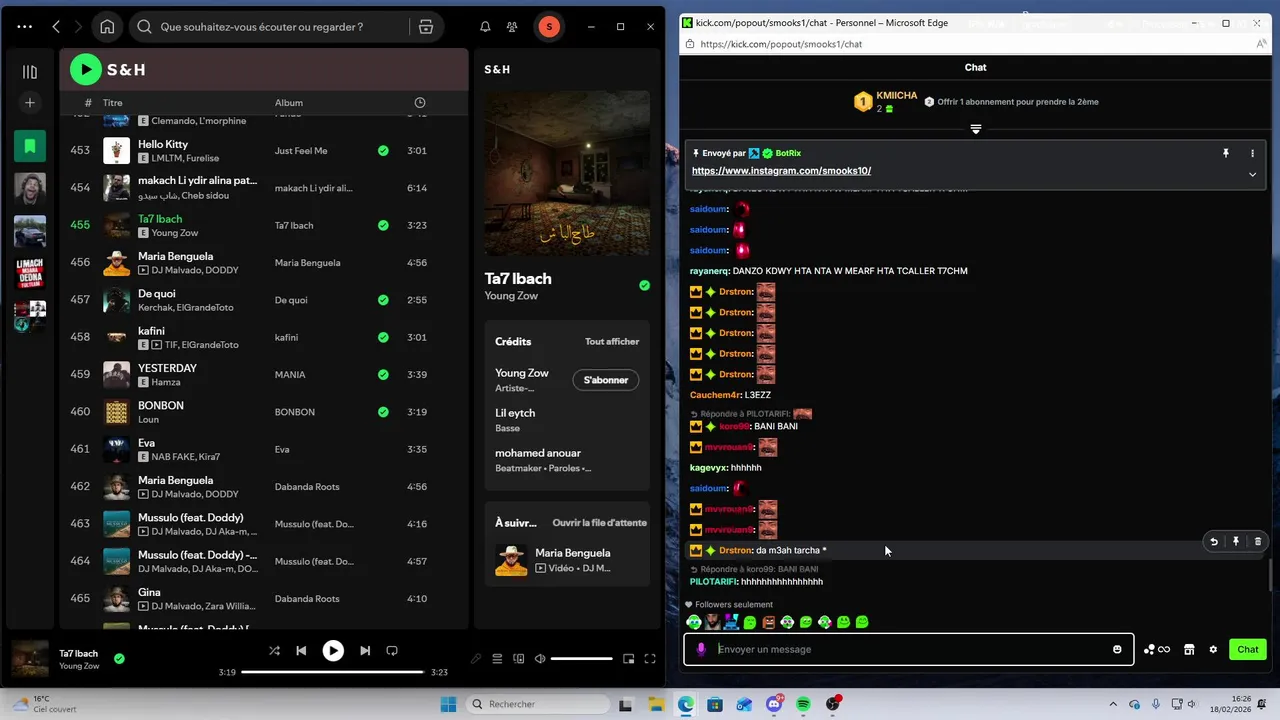The image size is (1280, 720).
Task: Select track Eva by NAB FAKE
Action: pyautogui.click(x=264, y=449)
